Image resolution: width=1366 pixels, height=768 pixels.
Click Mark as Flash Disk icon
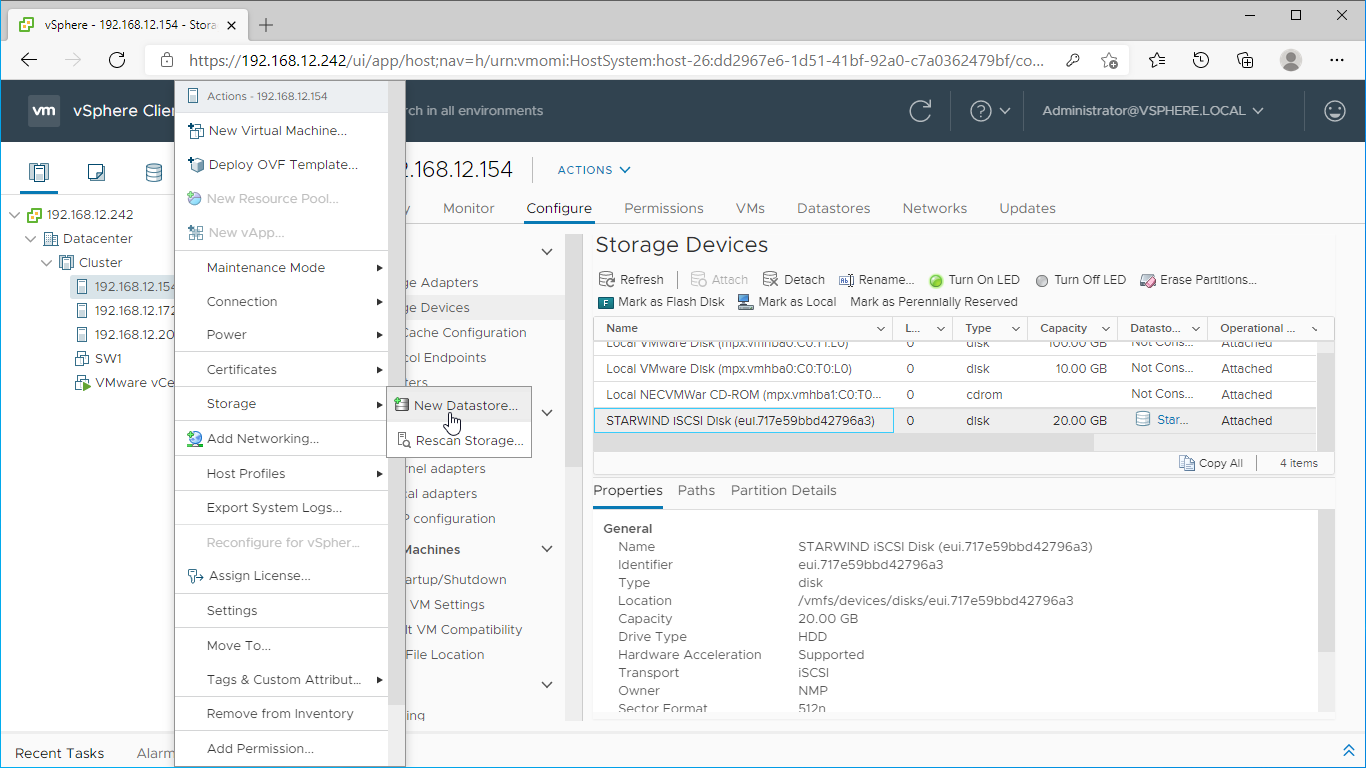(x=606, y=302)
